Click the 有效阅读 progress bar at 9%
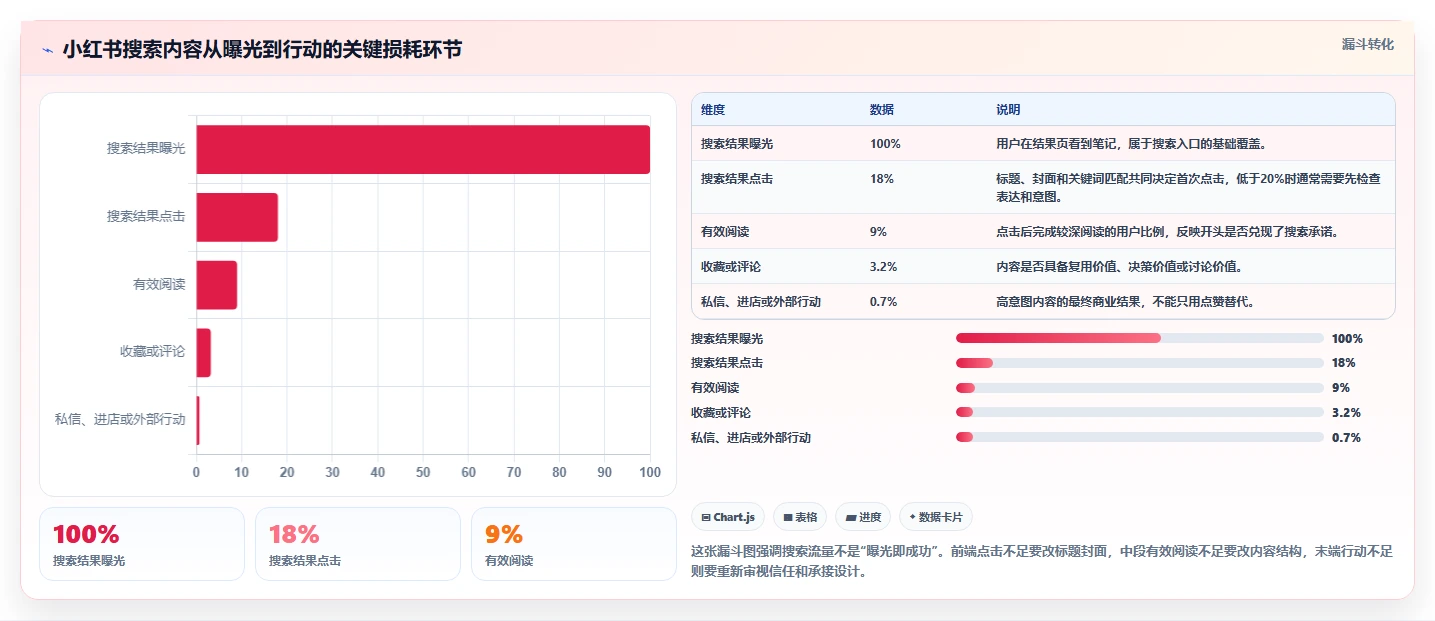This screenshot has width=1435, height=621. tap(1140, 388)
